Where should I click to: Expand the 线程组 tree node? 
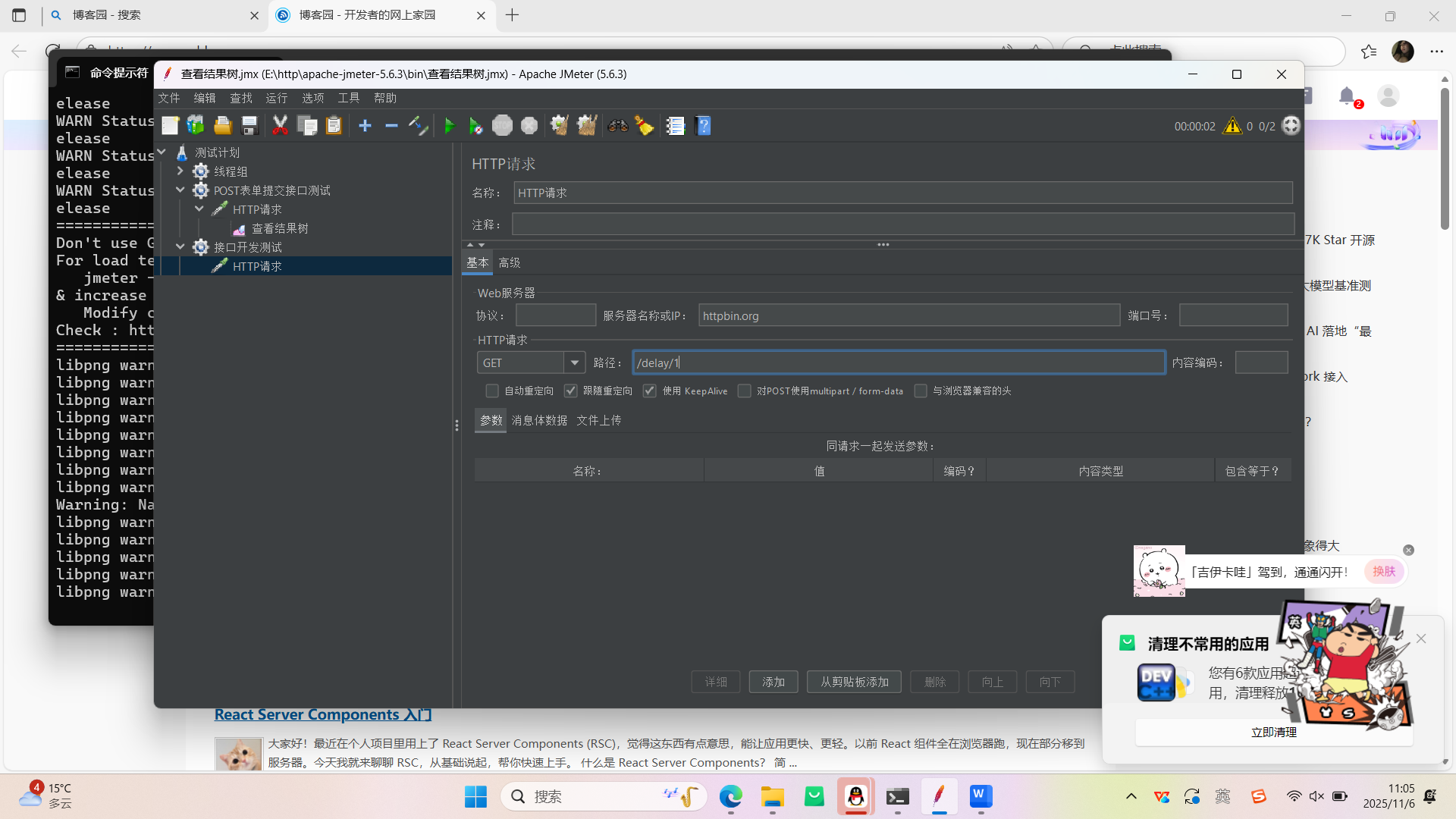180,171
